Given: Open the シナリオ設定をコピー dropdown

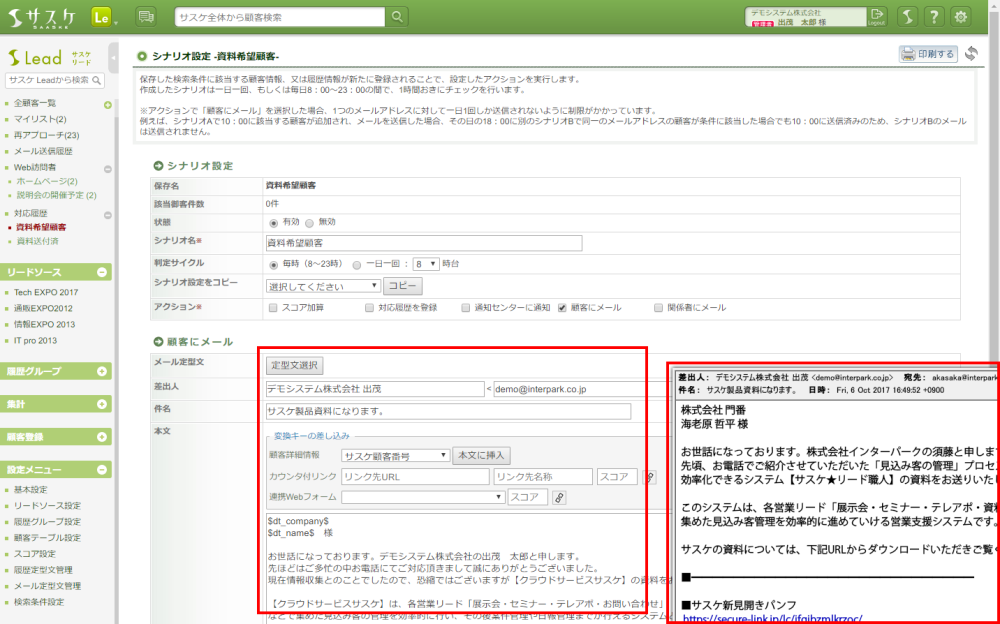Looking at the screenshot, I should 324,286.
